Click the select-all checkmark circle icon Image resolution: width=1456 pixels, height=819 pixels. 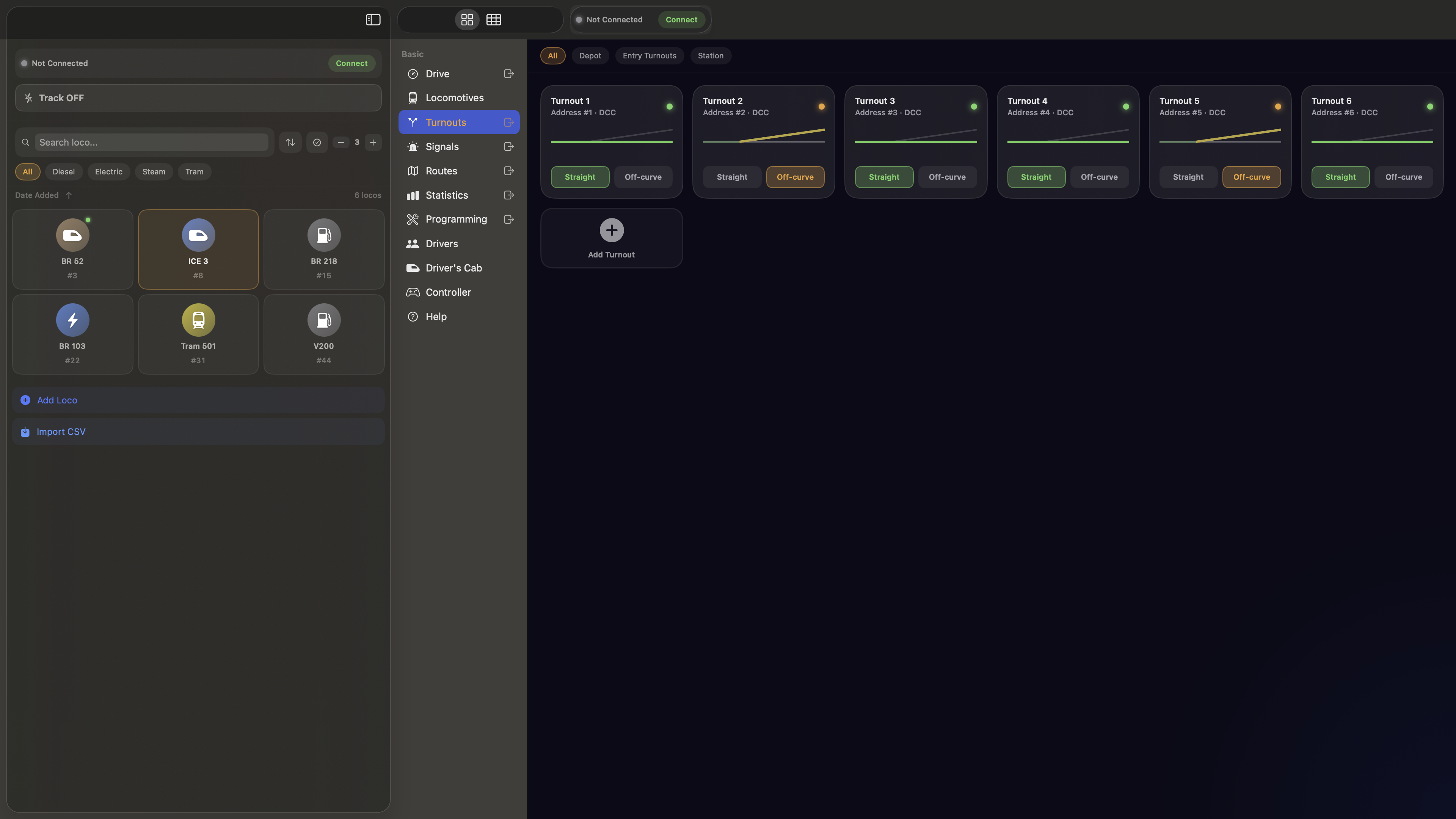click(x=317, y=143)
